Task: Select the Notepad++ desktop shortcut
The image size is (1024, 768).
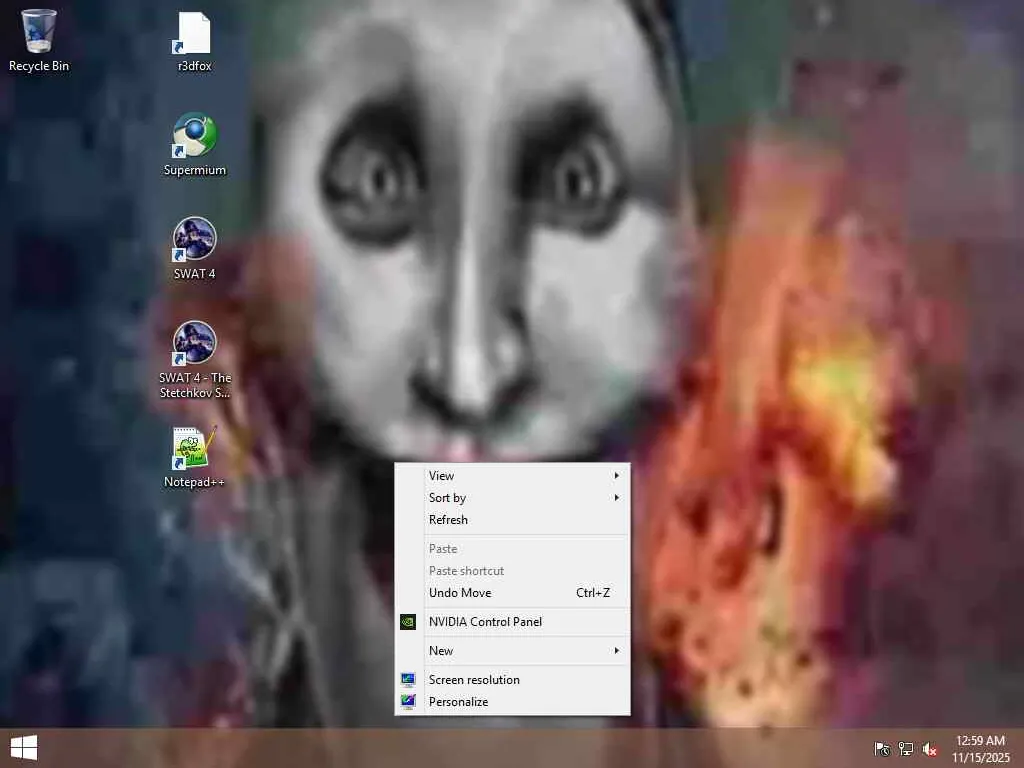Action: coord(195,457)
